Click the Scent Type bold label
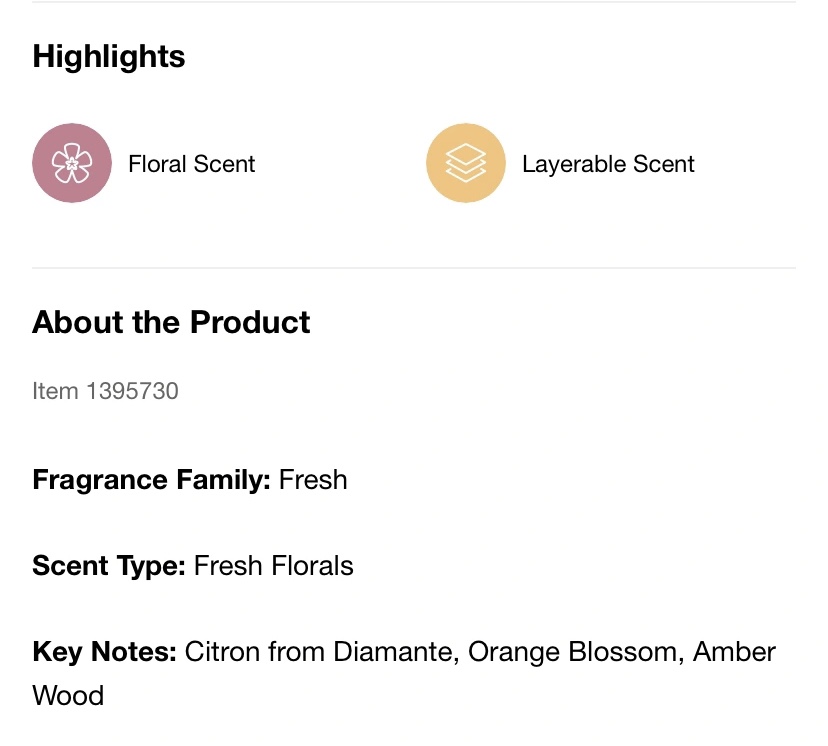 109,566
